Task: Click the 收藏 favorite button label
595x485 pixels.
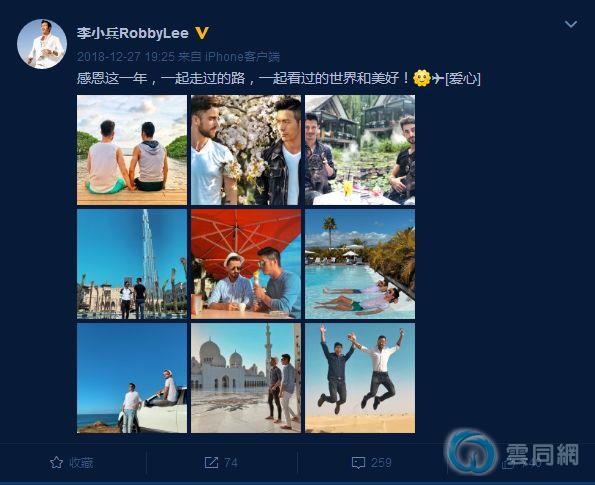Action: tap(81, 463)
